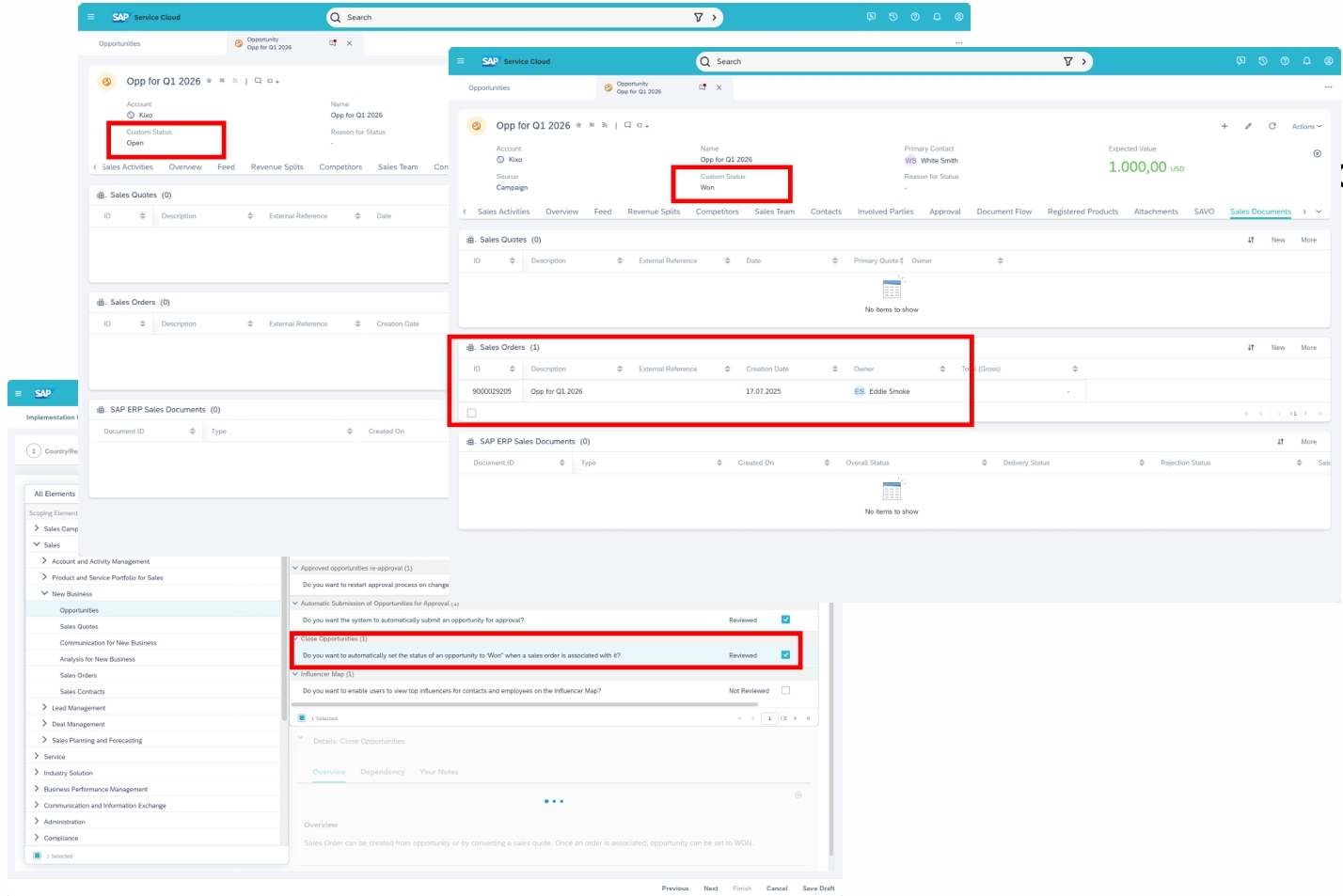1343x896 pixels.
Task: Click the horizontal scrollbar under the questions list
Action: tap(527, 703)
